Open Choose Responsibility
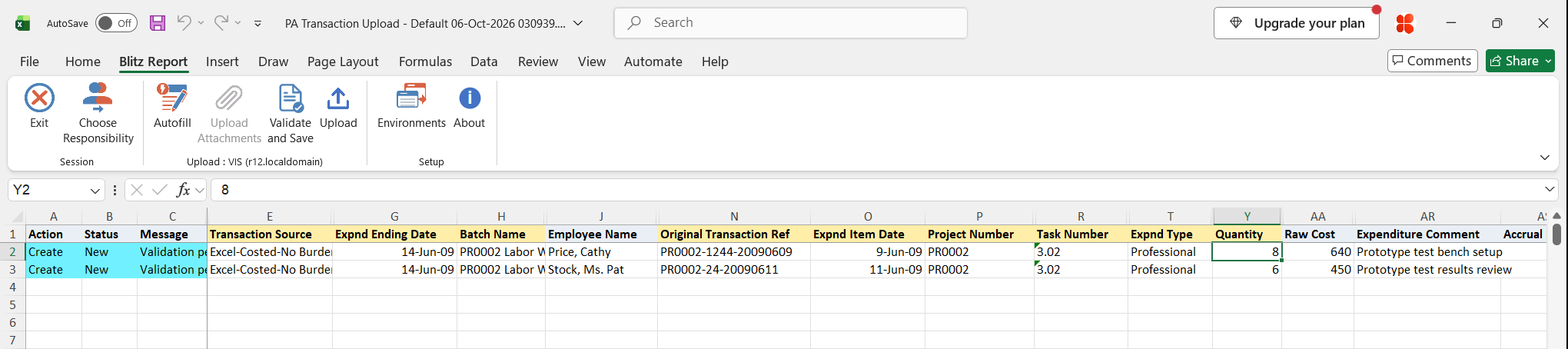This screenshot has height=349, width=1568. pyautogui.click(x=98, y=114)
